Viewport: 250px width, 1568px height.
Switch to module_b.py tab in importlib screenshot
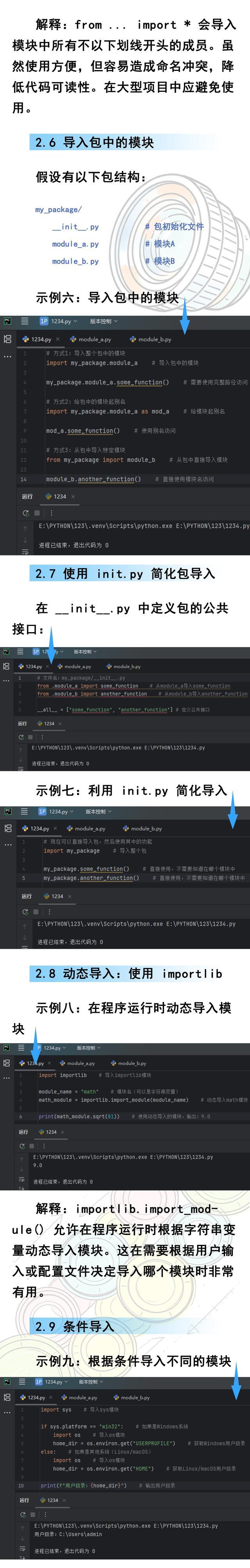[128, 1063]
